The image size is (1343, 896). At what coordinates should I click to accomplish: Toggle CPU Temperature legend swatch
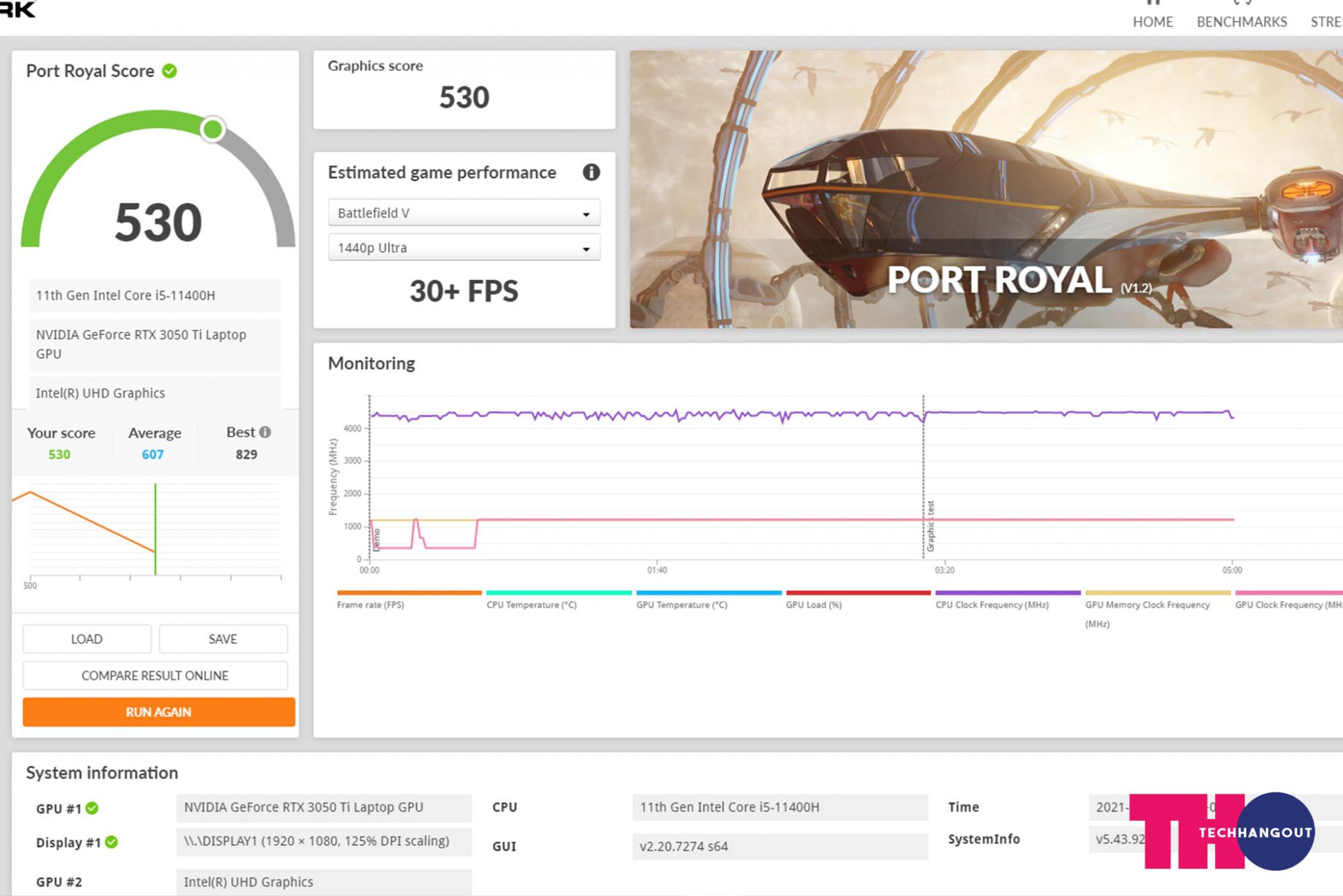click(559, 593)
